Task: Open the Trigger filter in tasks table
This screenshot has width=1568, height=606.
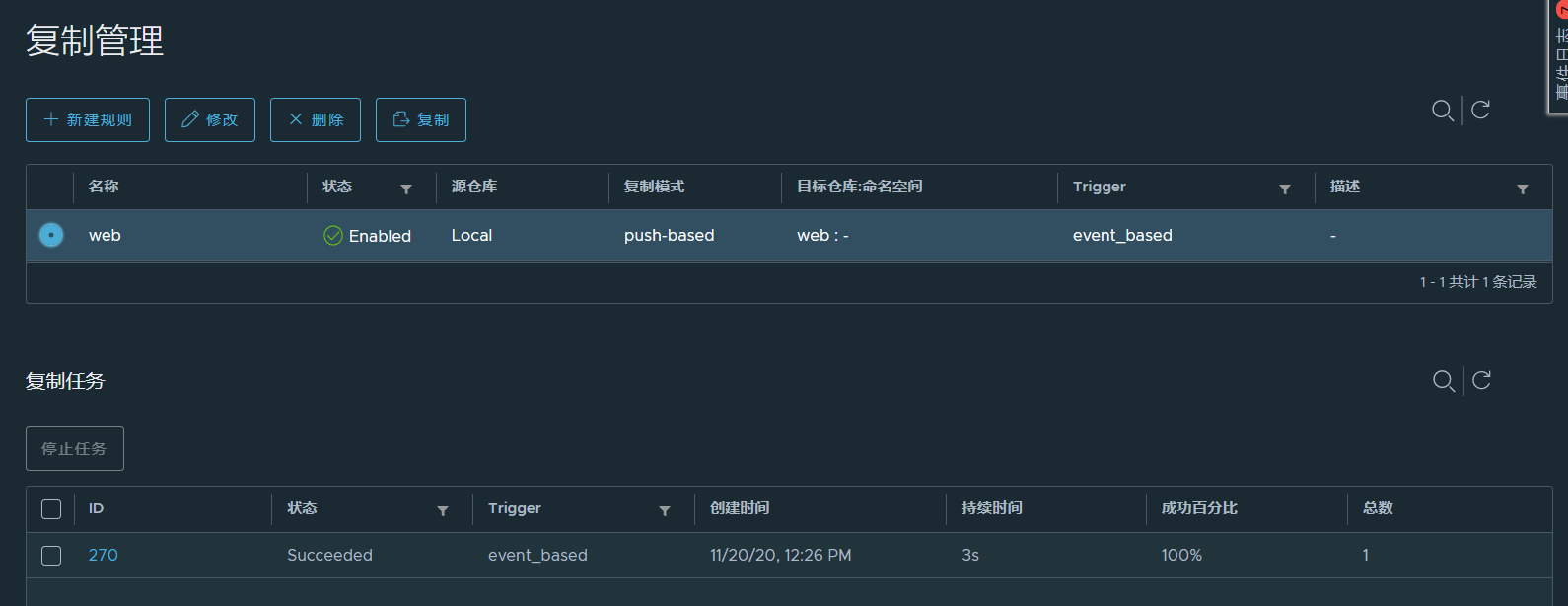Action: click(665, 510)
